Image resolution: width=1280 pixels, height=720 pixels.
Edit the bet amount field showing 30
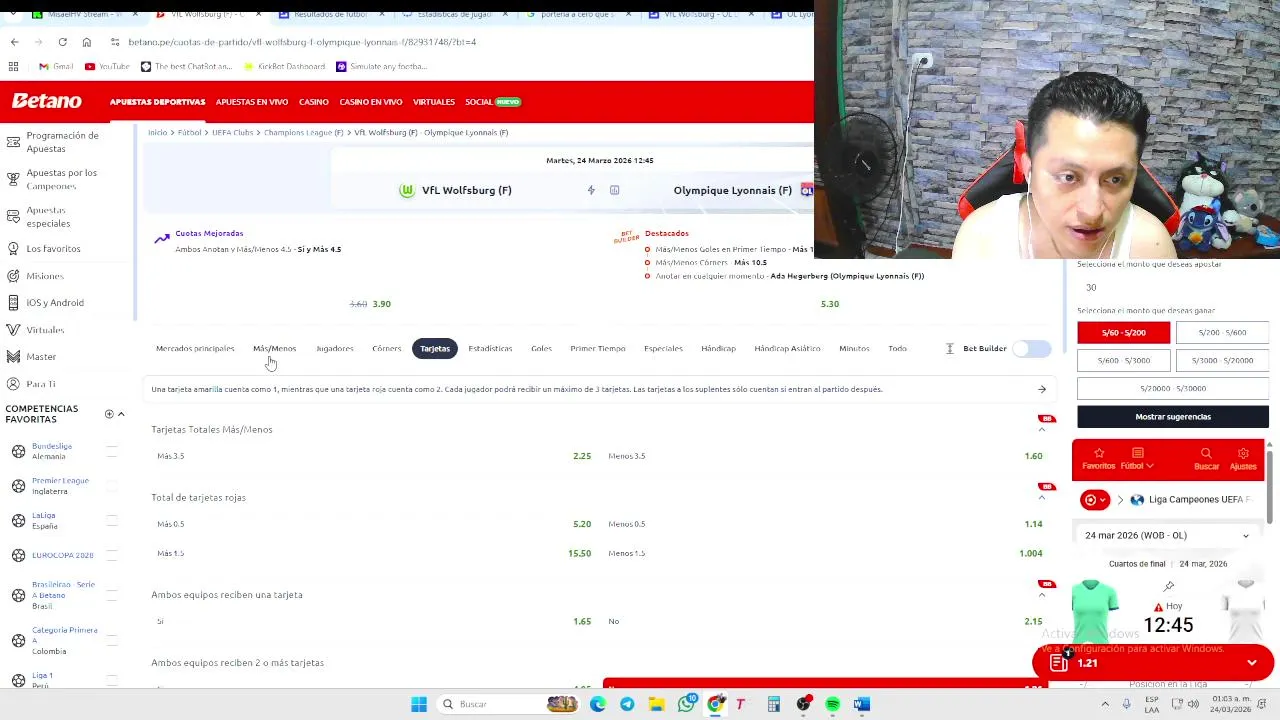1172,287
